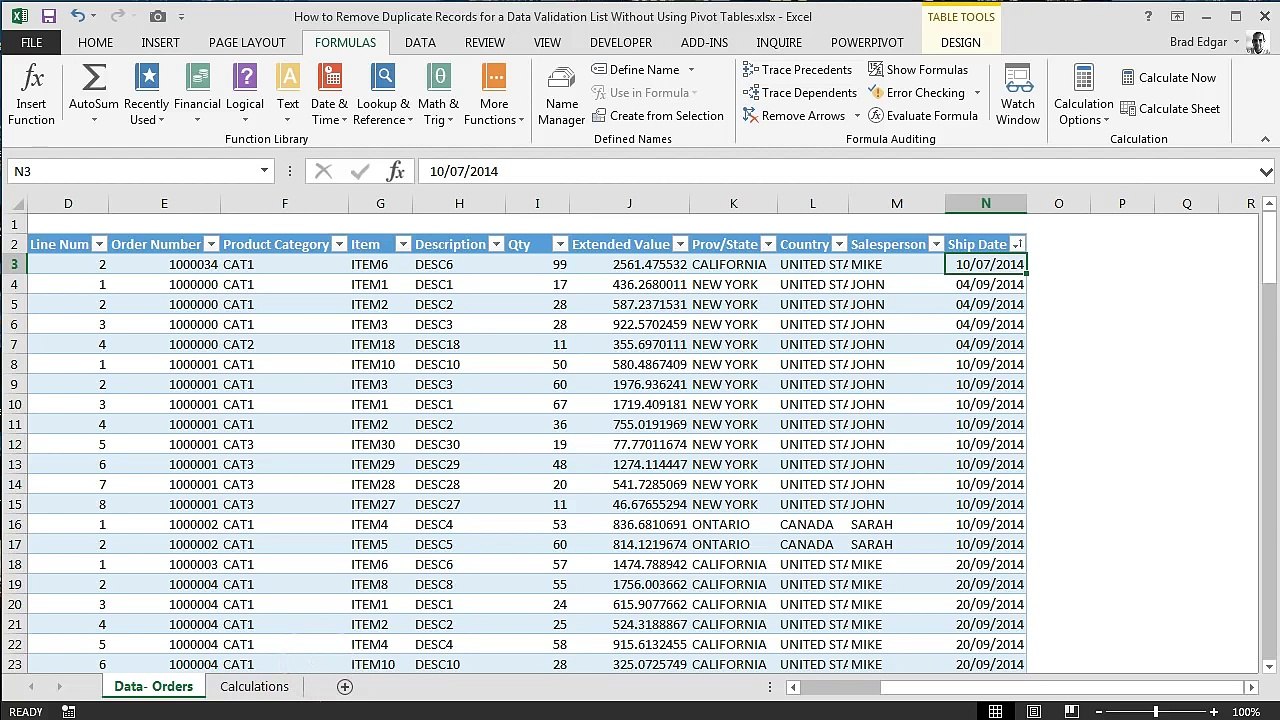
Task: Click Trace Dependents
Action: tap(800, 93)
